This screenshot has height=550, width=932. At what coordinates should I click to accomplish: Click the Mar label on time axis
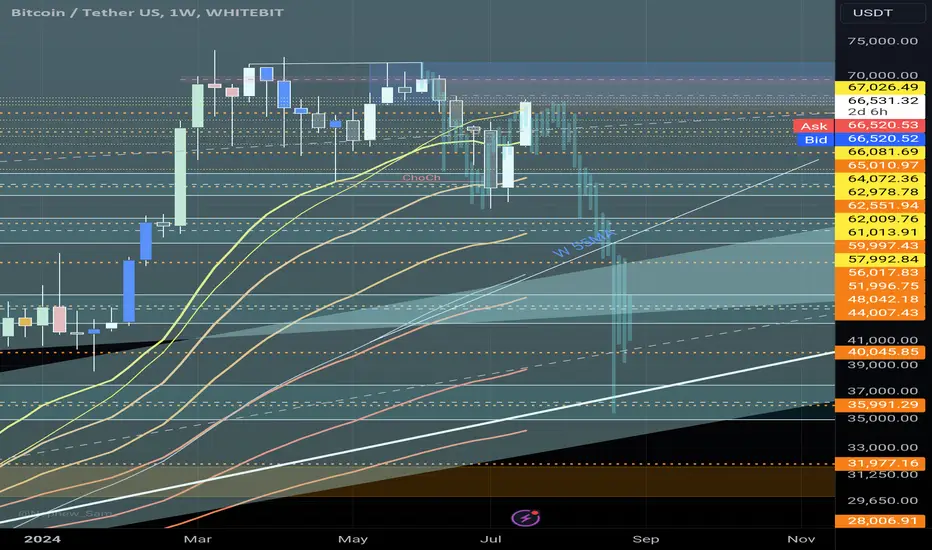coord(198,539)
